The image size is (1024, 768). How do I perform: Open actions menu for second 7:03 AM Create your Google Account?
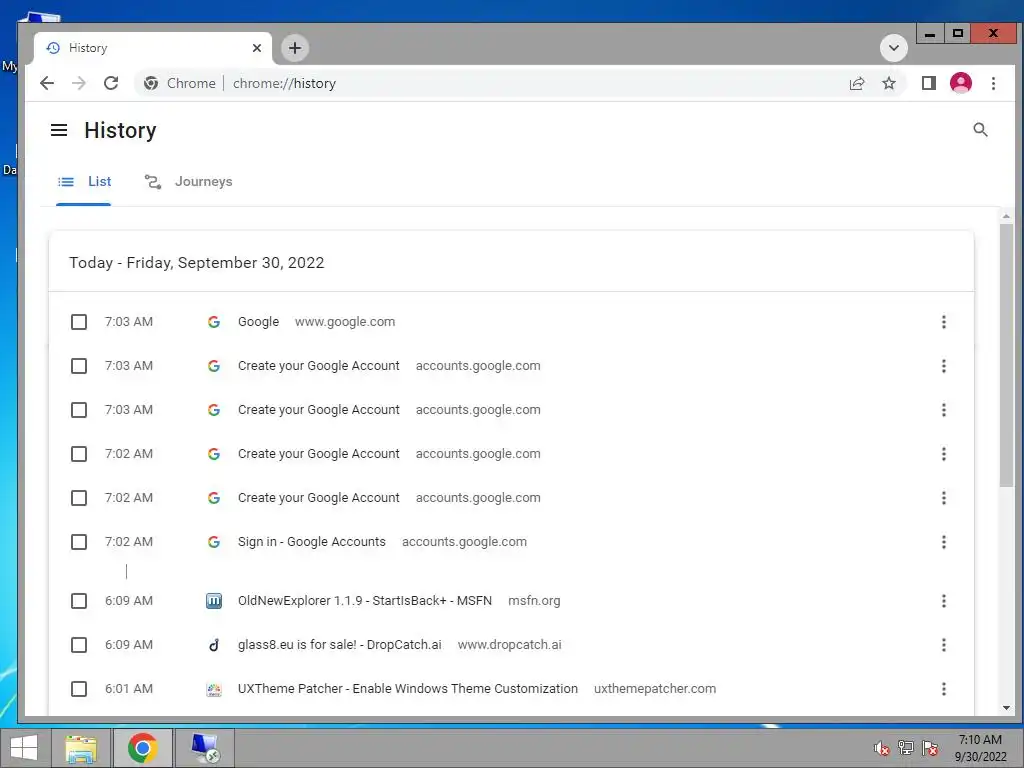click(943, 410)
